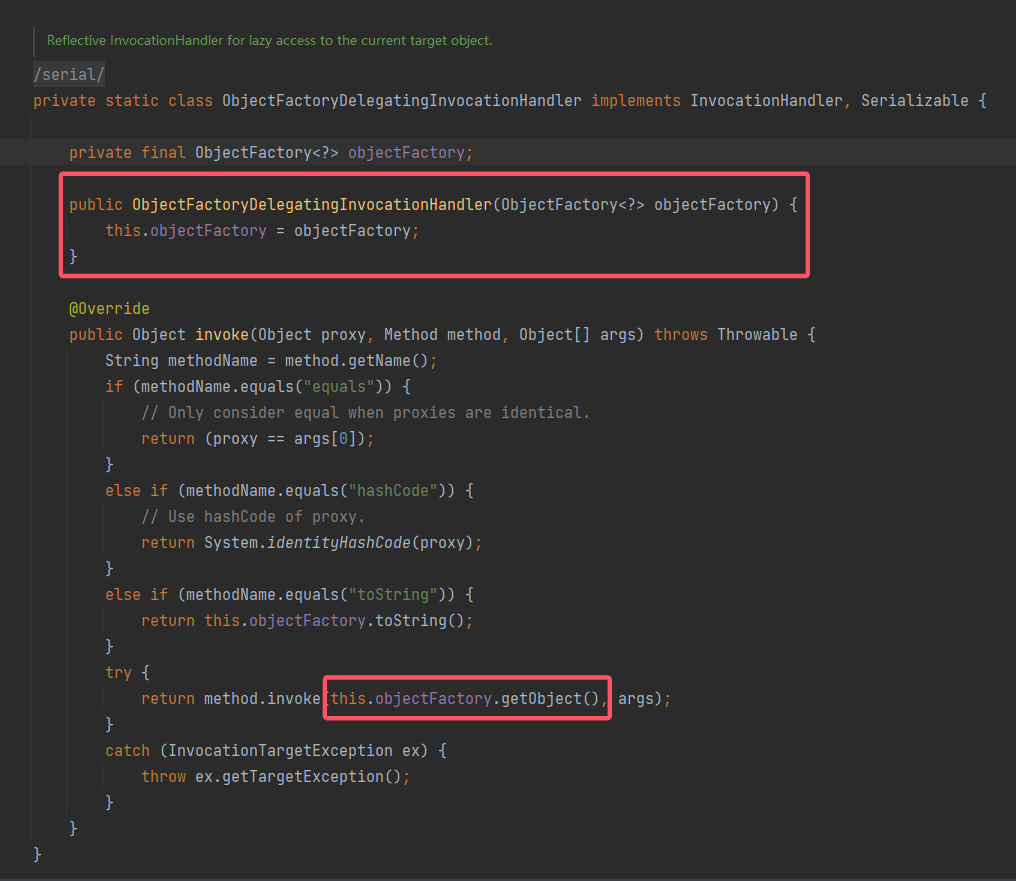Viewport: 1016px width, 881px height.
Task: Click the "static" keyword in the class declaration
Action: pyautogui.click(x=132, y=101)
